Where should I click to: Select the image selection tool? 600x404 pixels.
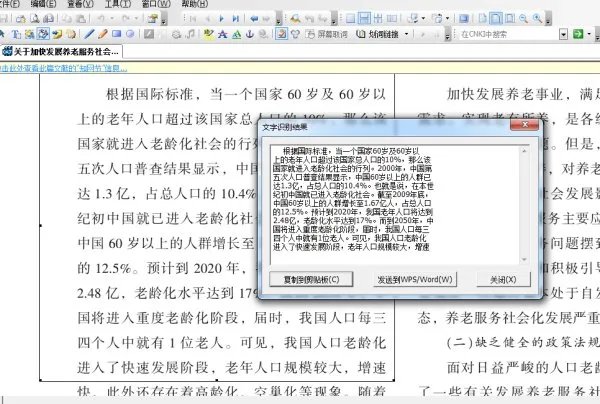point(29,34)
